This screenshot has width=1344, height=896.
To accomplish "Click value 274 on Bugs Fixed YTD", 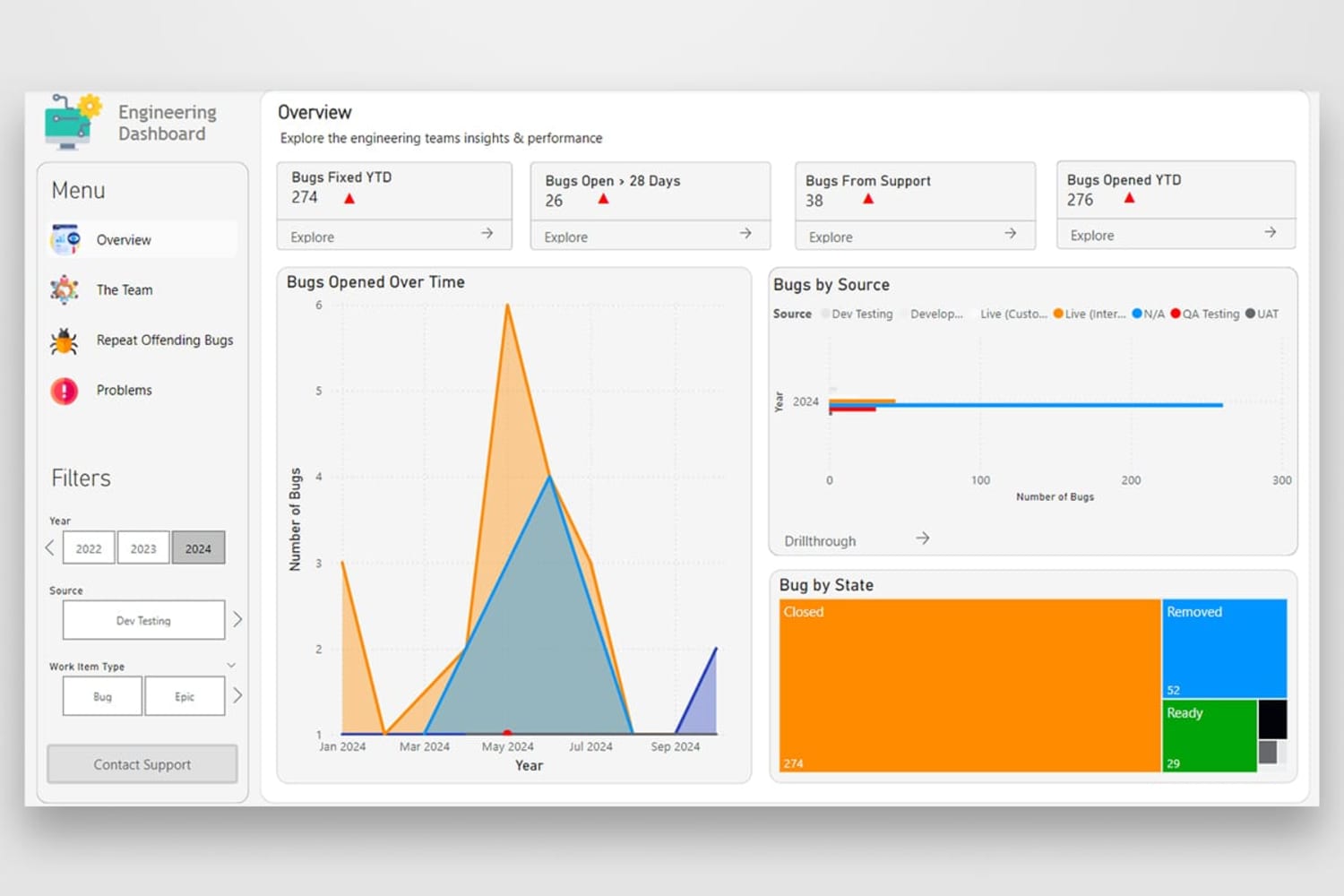I will [x=305, y=197].
